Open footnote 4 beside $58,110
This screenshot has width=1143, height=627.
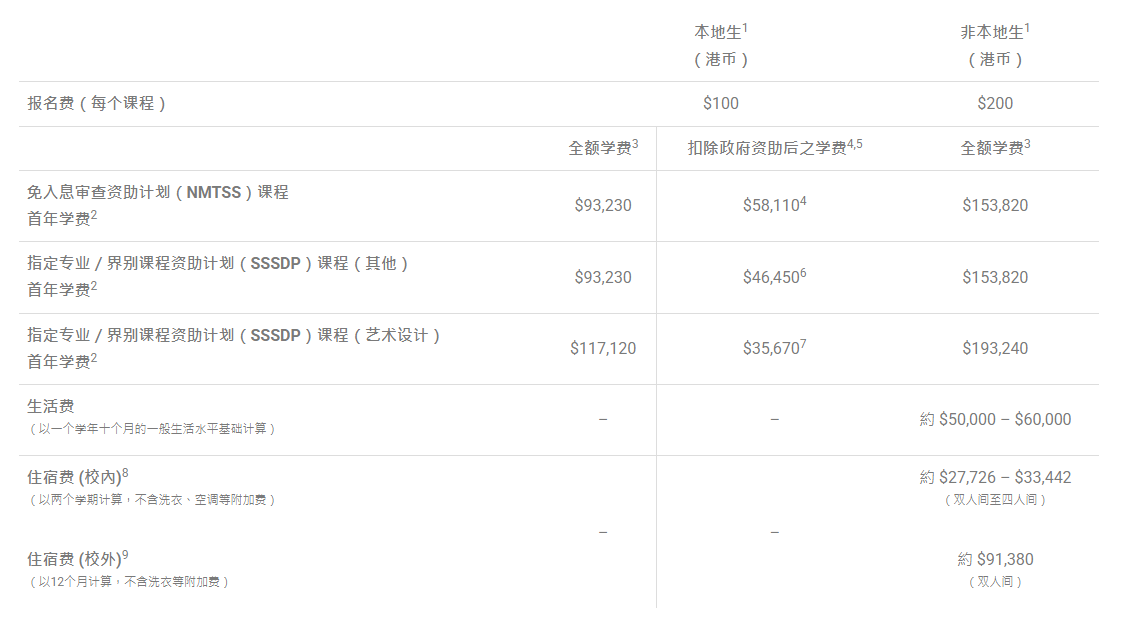(x=803, y=200)
